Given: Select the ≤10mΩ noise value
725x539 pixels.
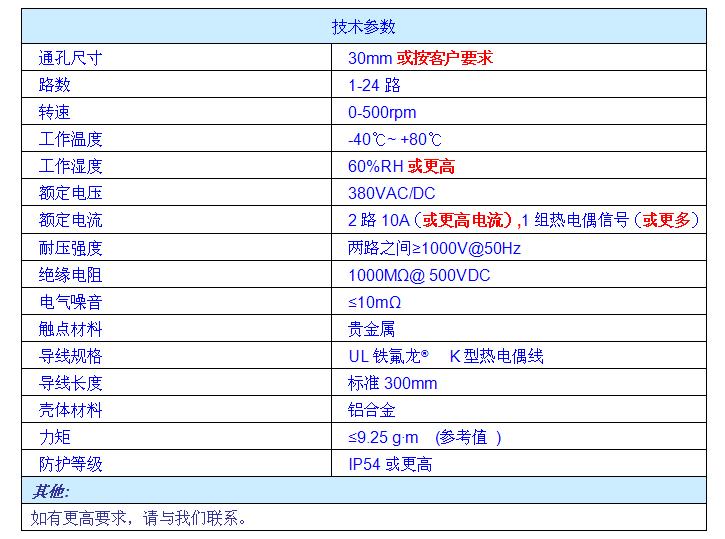Looking at the screenshot, I should pyautogui.click(x=374, y=302).
